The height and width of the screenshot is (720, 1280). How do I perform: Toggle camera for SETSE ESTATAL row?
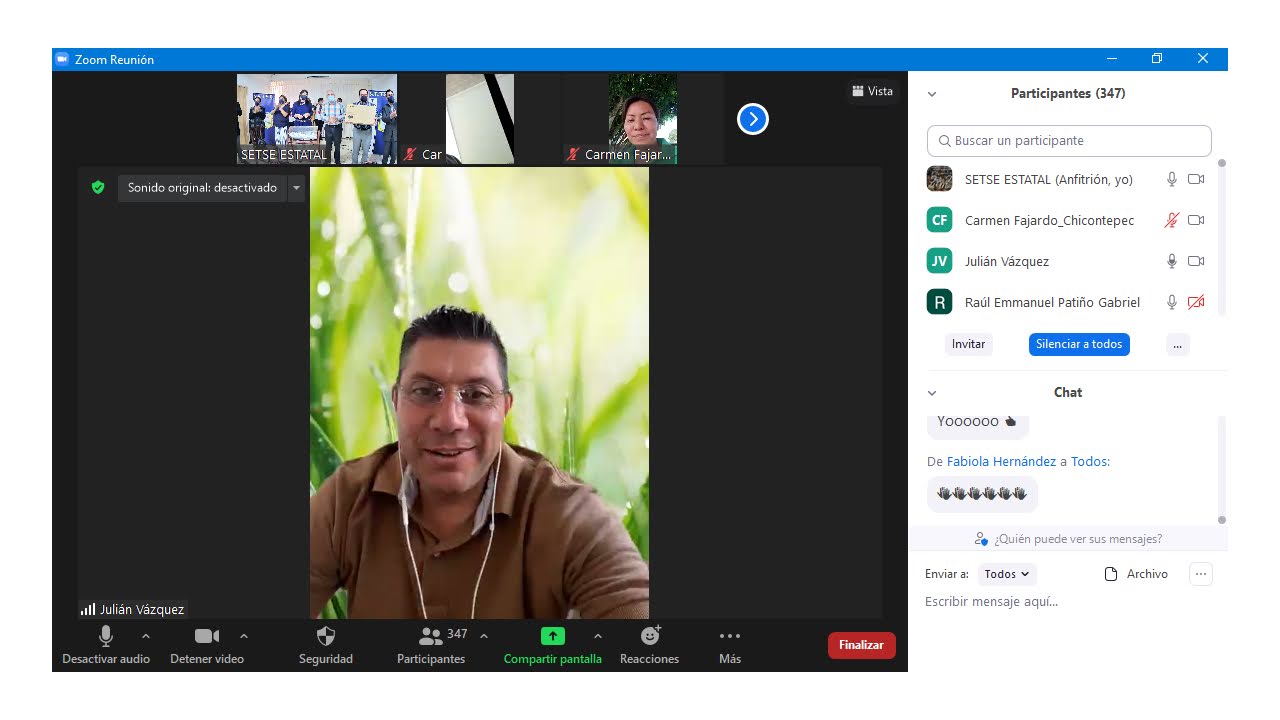(x=1196, y=179)
